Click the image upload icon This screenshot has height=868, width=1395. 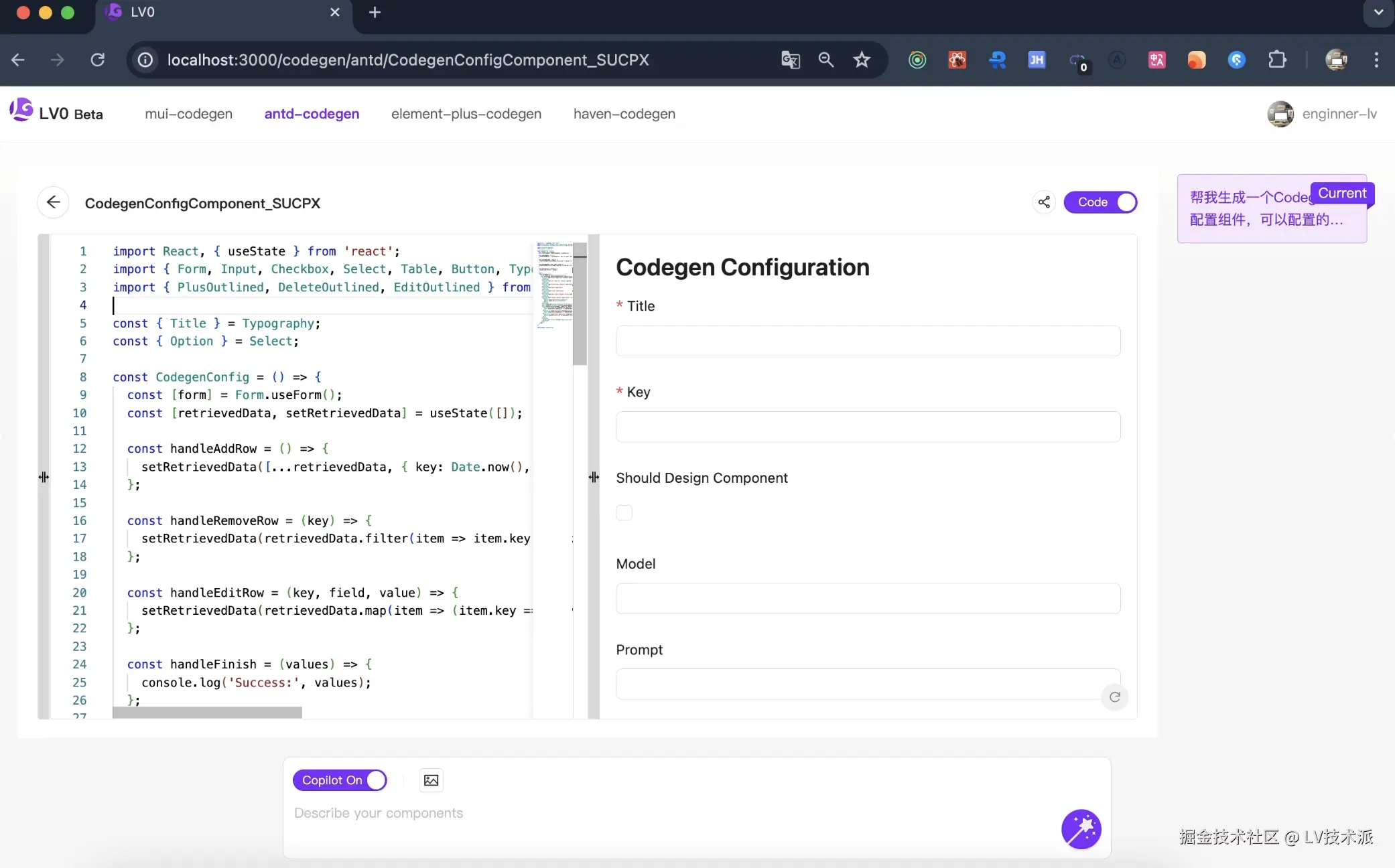pyautogui.click(x=431, y=780)
